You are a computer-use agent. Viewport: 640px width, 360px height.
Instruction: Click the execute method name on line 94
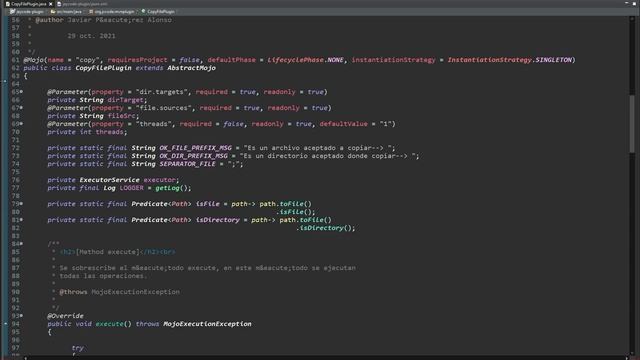coord(109,324)
